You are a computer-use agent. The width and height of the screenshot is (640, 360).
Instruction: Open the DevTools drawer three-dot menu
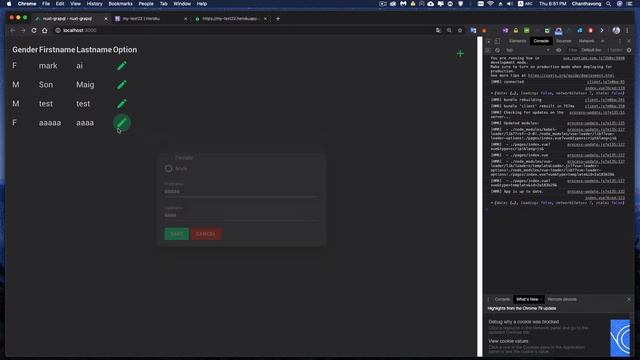pos(489,299)
